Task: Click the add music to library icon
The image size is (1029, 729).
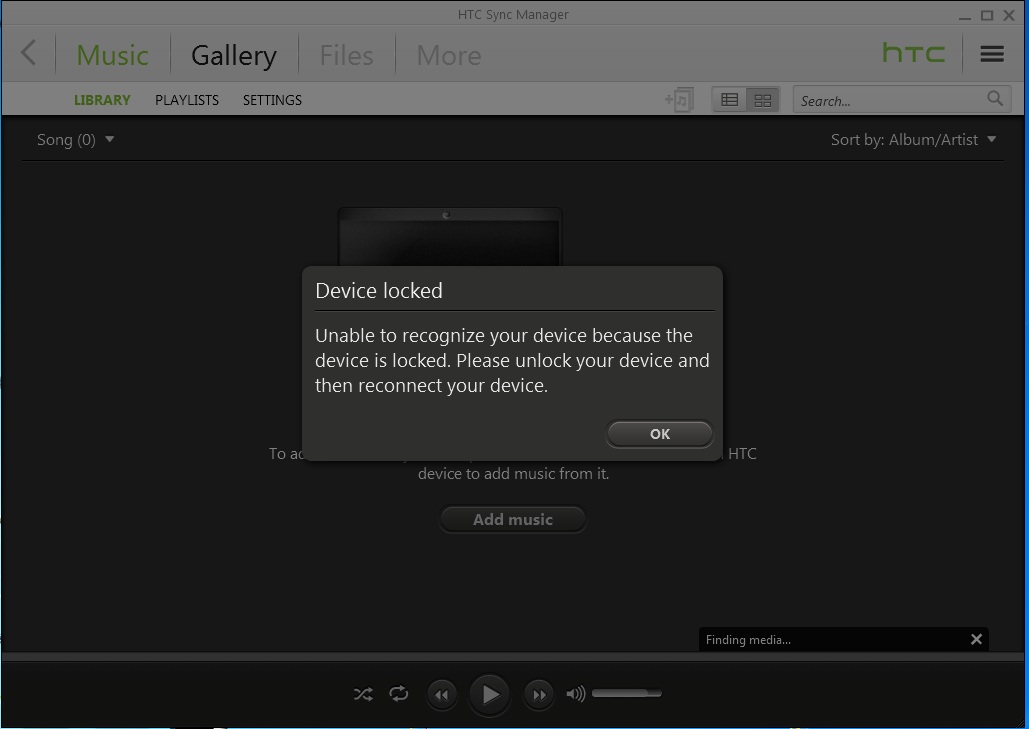Action: pyautogui.click(x=679, y=100)
